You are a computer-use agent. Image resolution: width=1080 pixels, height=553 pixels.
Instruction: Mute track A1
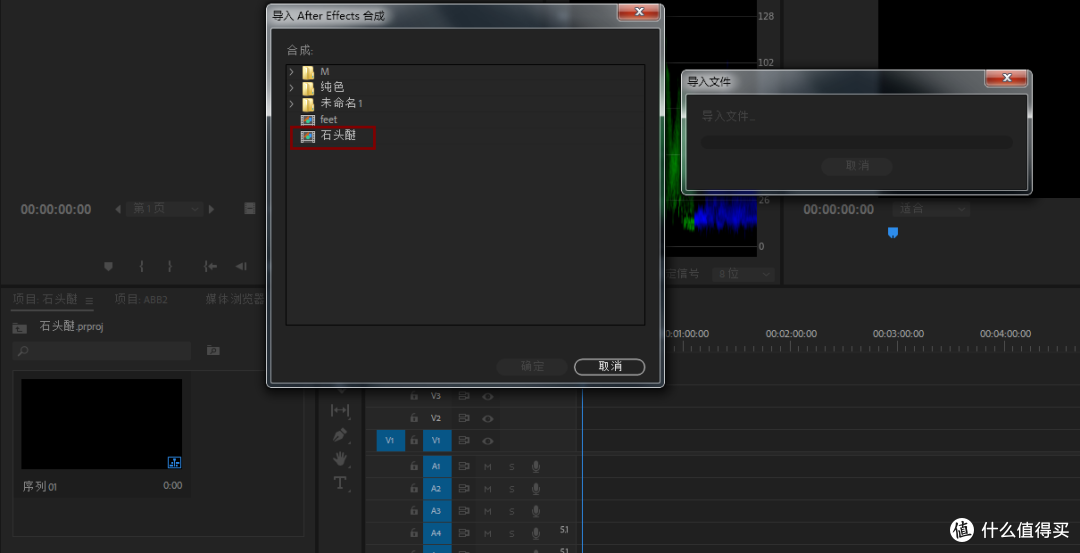point(488,467)
